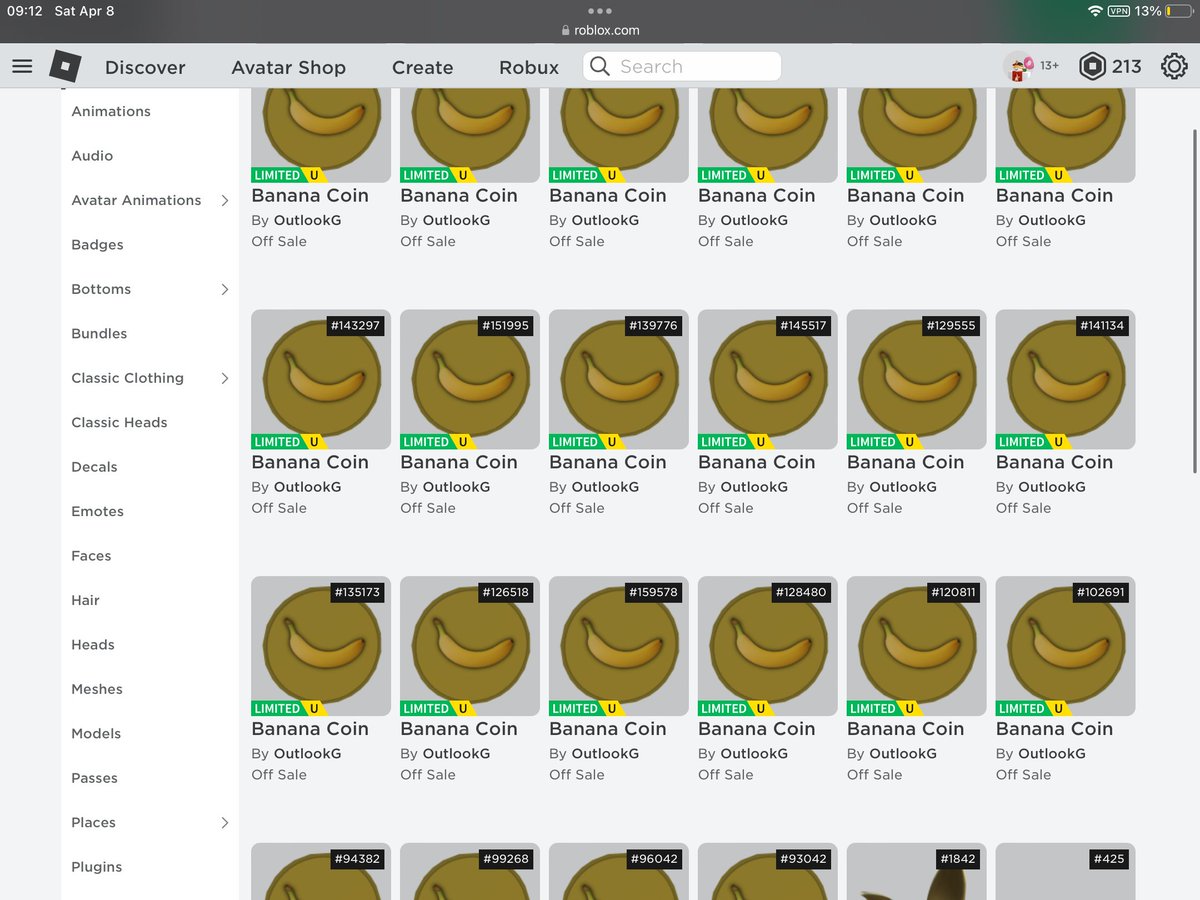Viewport: 1200px width, 900px height.
Task: Select the Decals category
Action: click(94, 467)
